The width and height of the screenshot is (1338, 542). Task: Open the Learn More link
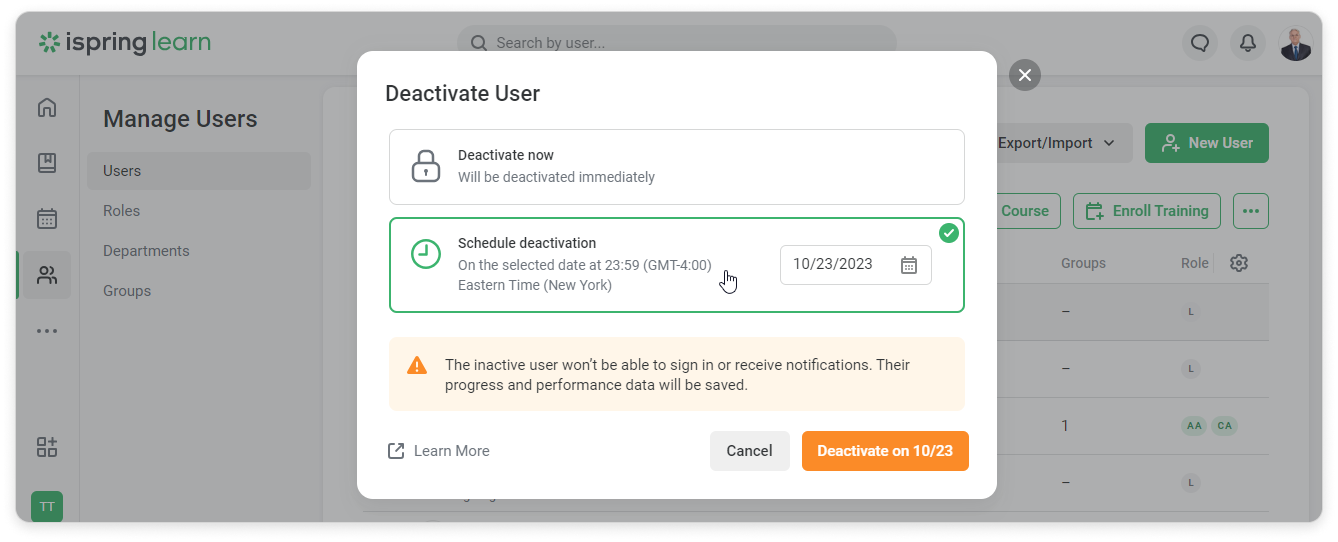point(439,451)
